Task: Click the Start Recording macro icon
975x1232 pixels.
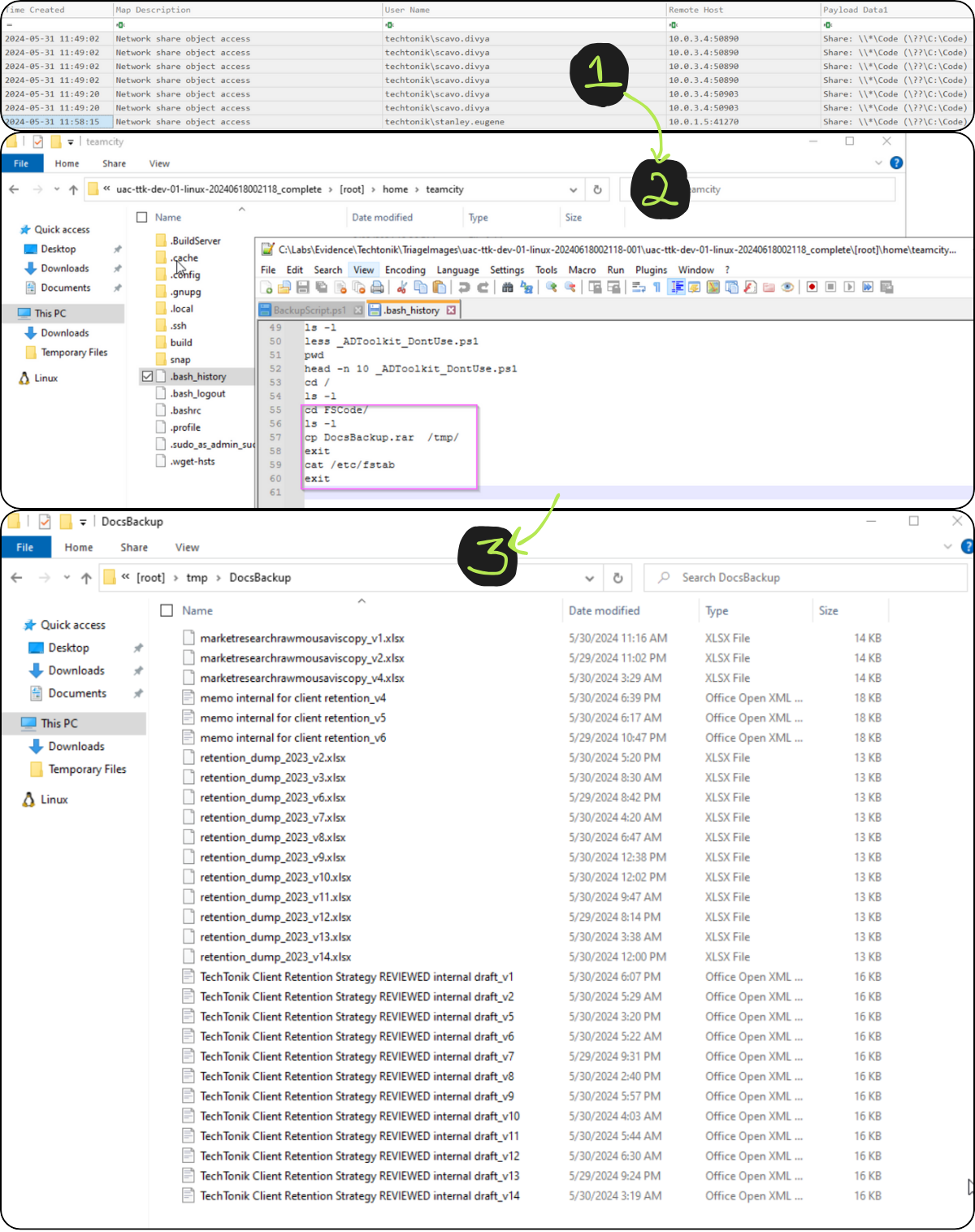Action: pyautogui.click(x=812, y=288)
